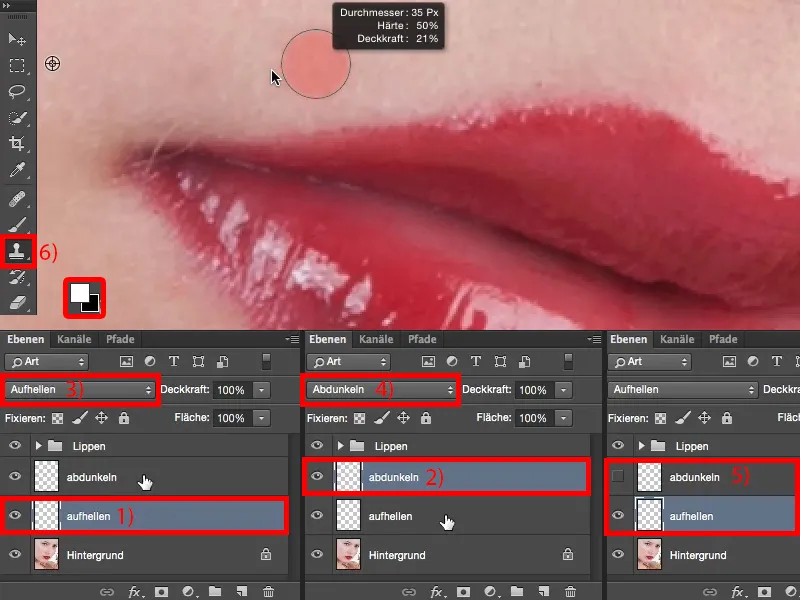The width and height of the screenshot is (800, 600).
Task: Activate the Clone Stamp tool
Action: (x=17, y=252)
